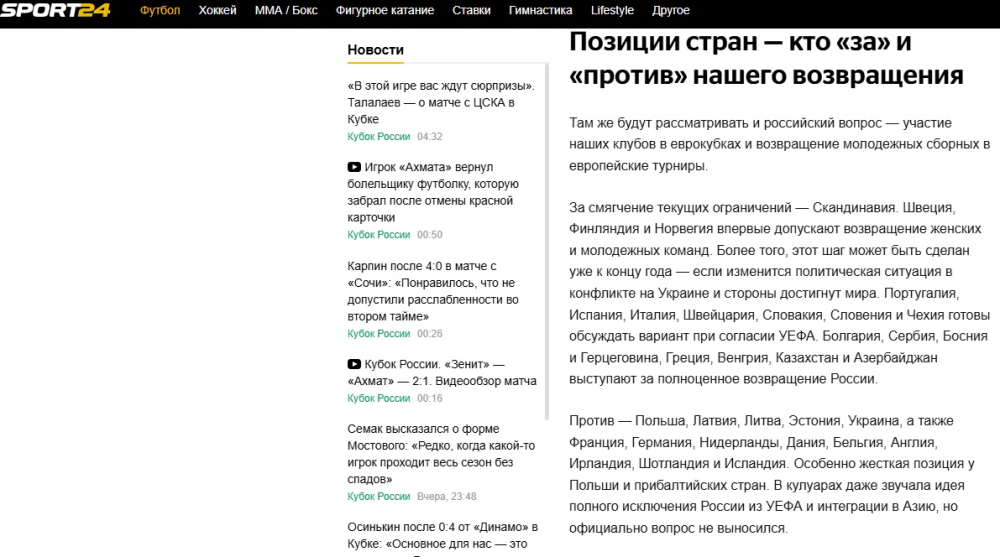This screenshot has height=557, width=1000.
Task: Click video icon beside «Зенит» — «Ахмат» review
Action: tap(354, 364)
